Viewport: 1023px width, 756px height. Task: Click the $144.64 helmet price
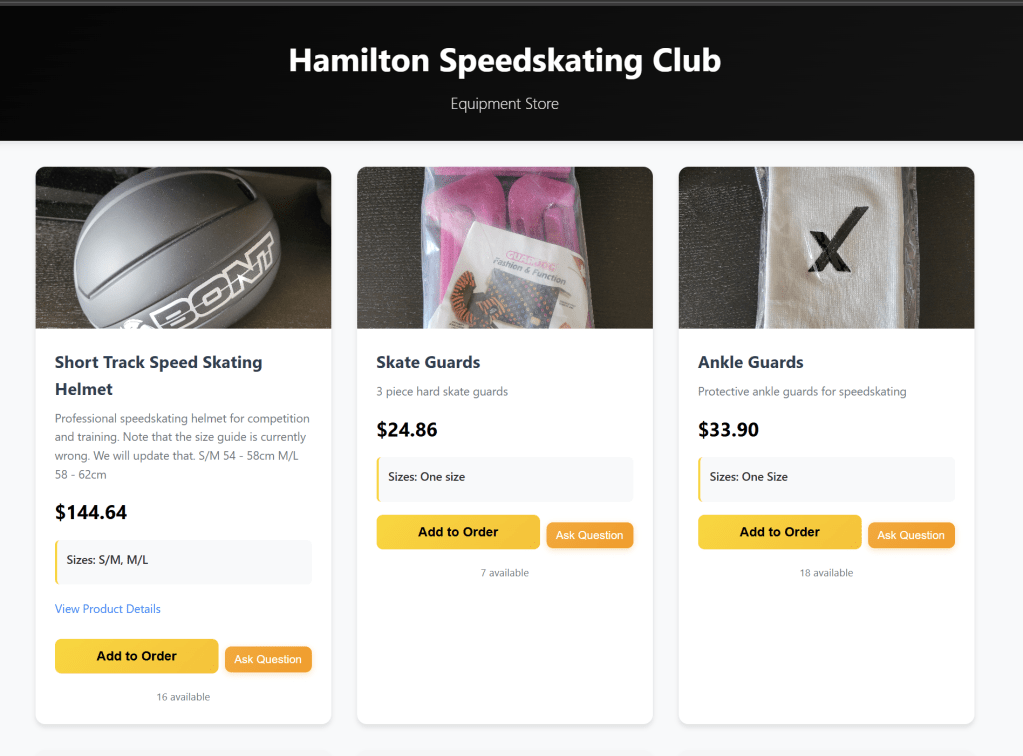(x=91, y=513)
